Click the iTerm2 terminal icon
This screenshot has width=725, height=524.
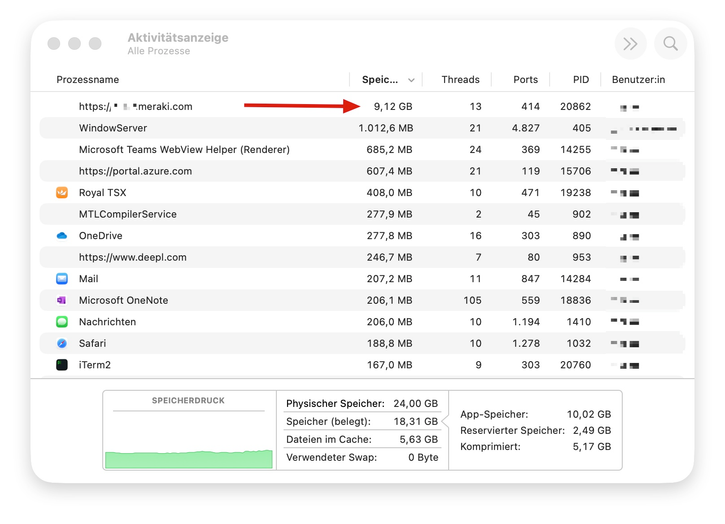click(x=62, y=365)
